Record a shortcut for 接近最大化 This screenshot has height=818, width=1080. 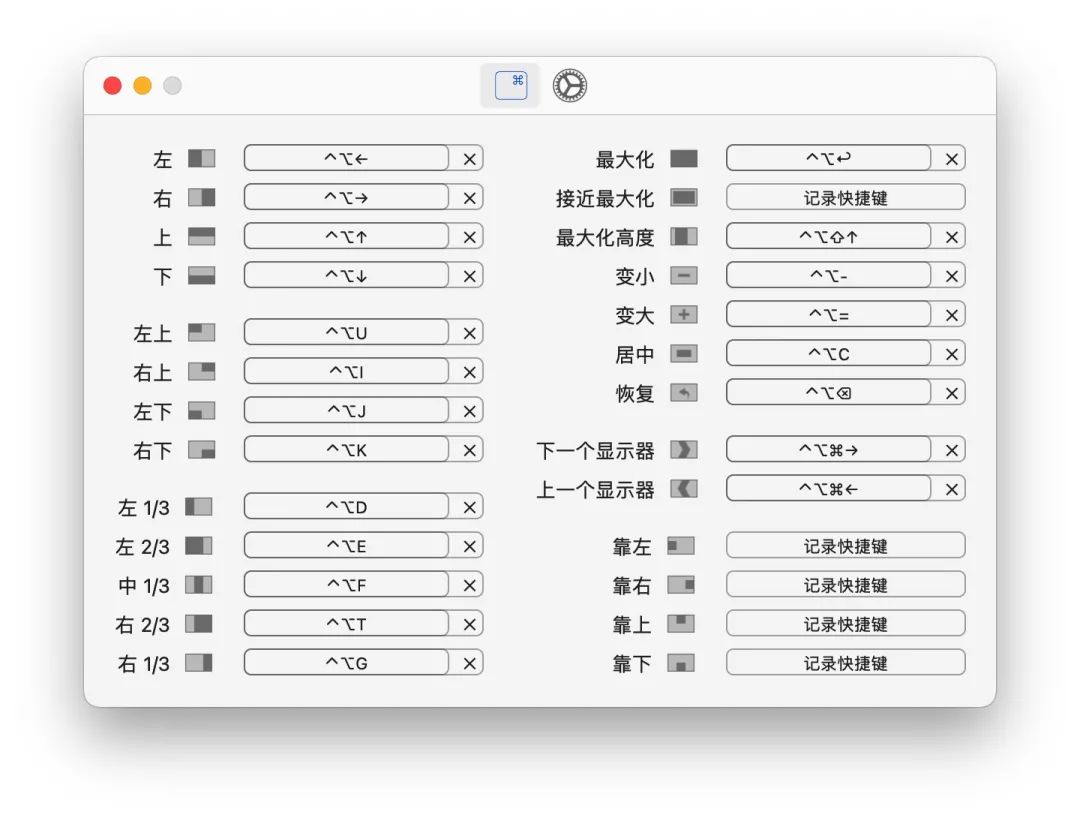845,198
